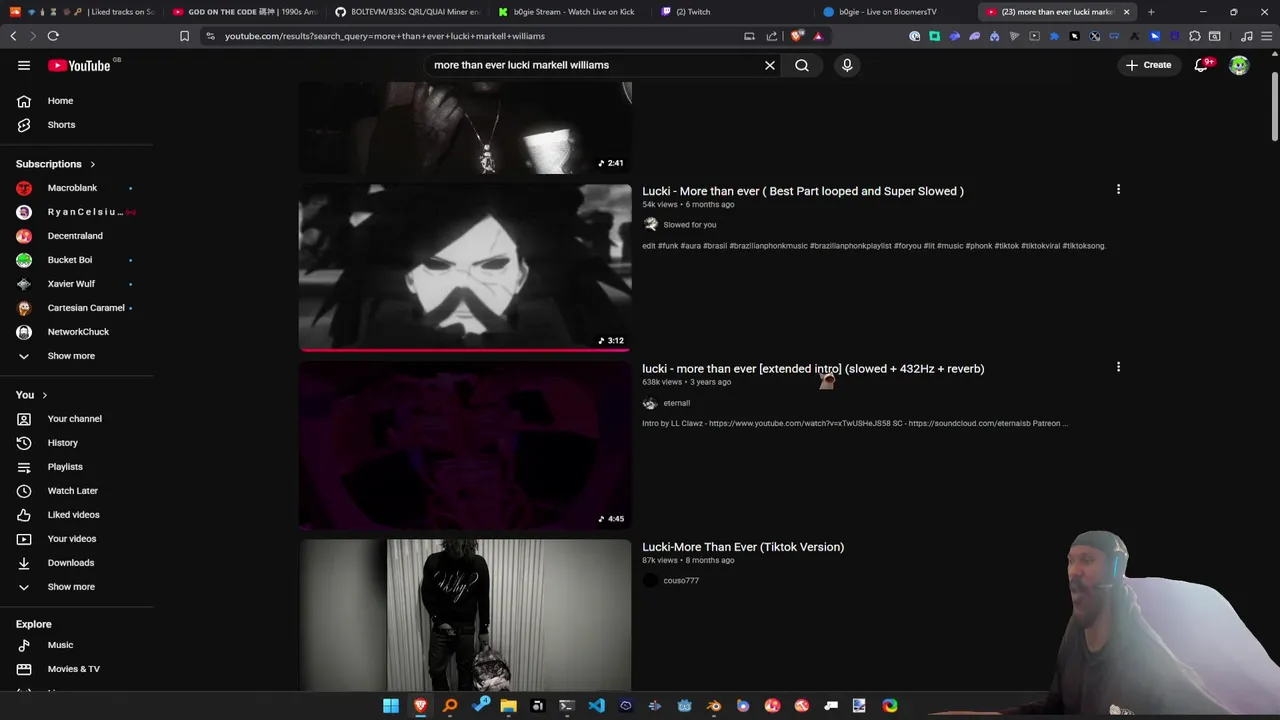Open Visual Studio Code from taskbar

(x=596, y=706)
